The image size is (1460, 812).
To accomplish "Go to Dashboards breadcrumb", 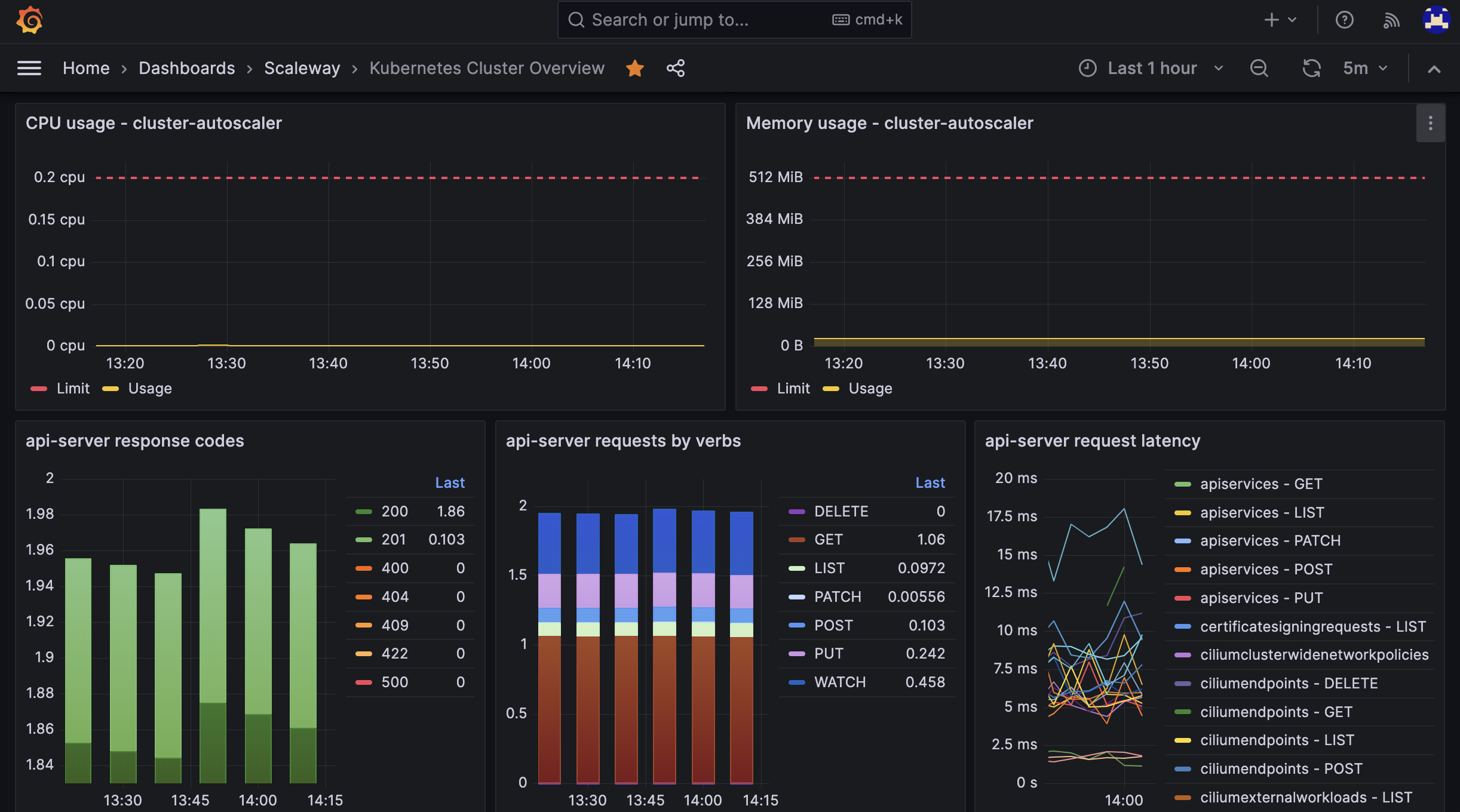I will pyautogui.click(x=187, y=68).
